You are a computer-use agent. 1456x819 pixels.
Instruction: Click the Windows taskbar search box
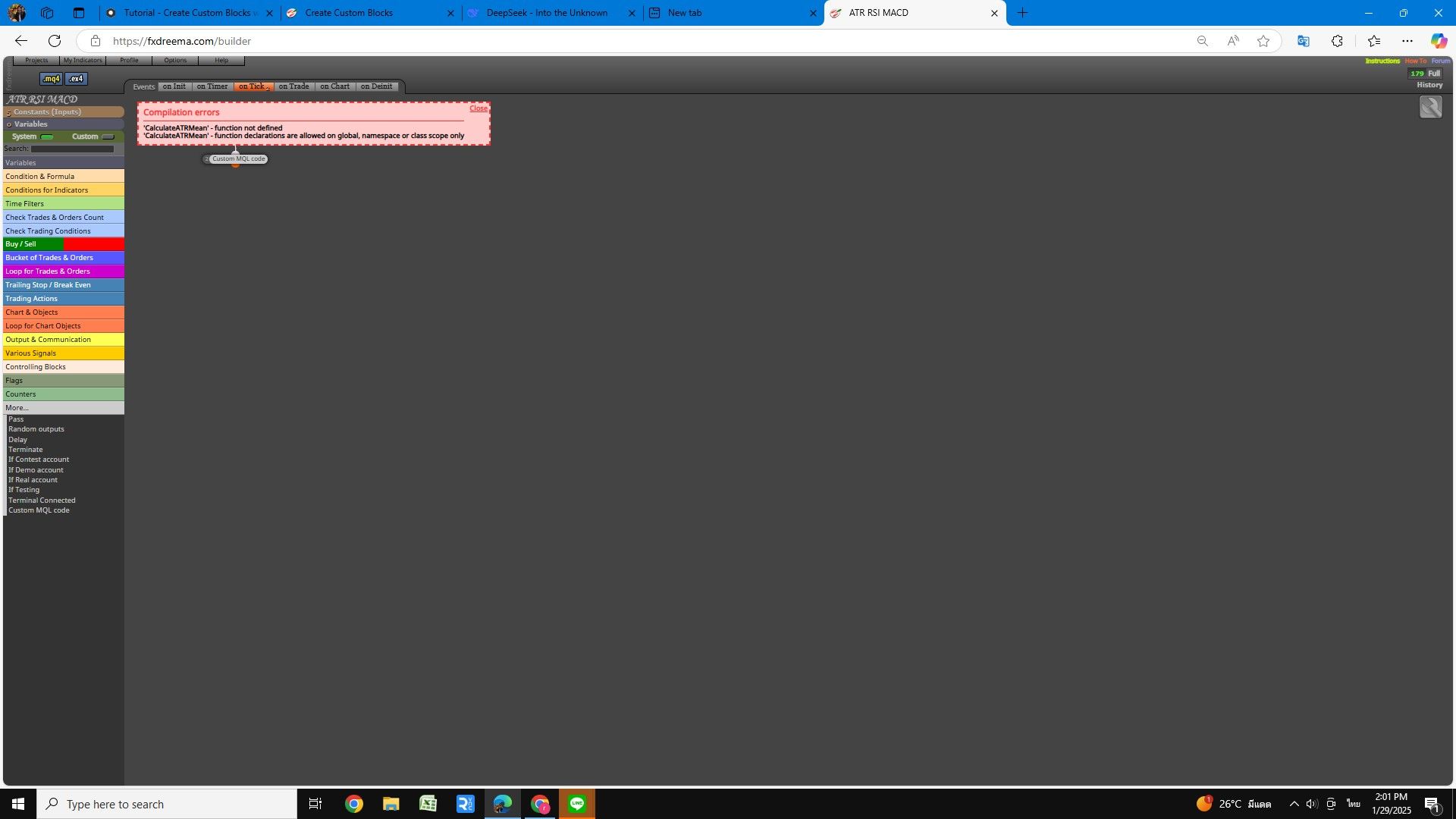pyautogui.click(x=167, y=804)
